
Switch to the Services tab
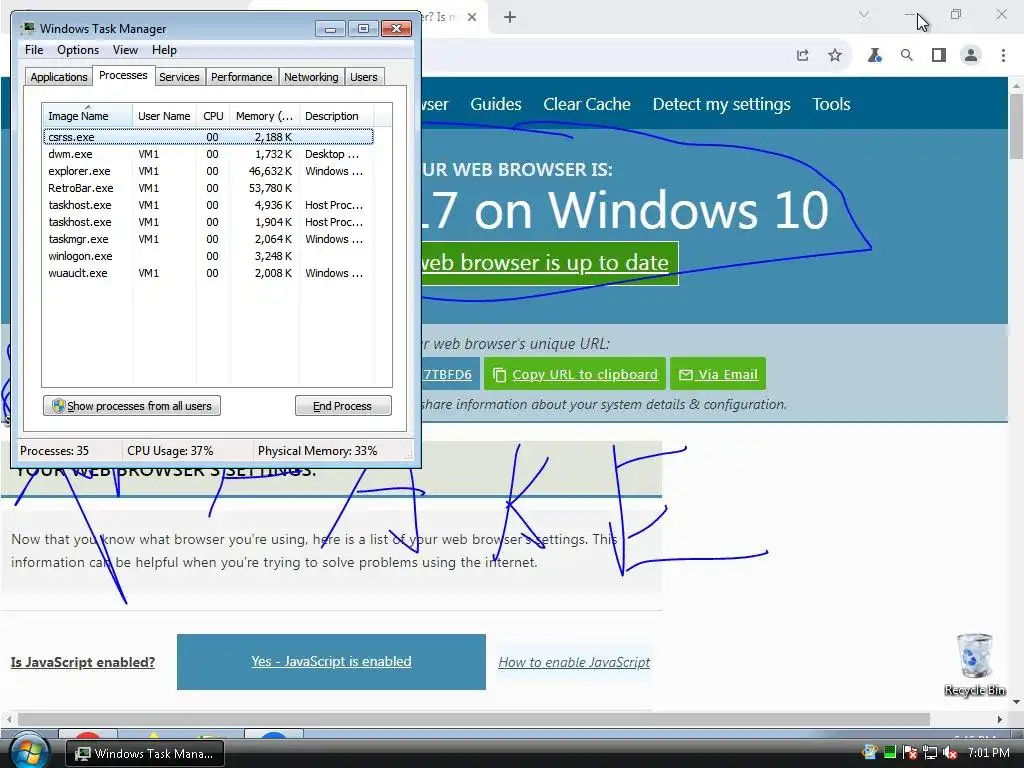(179, 77)
